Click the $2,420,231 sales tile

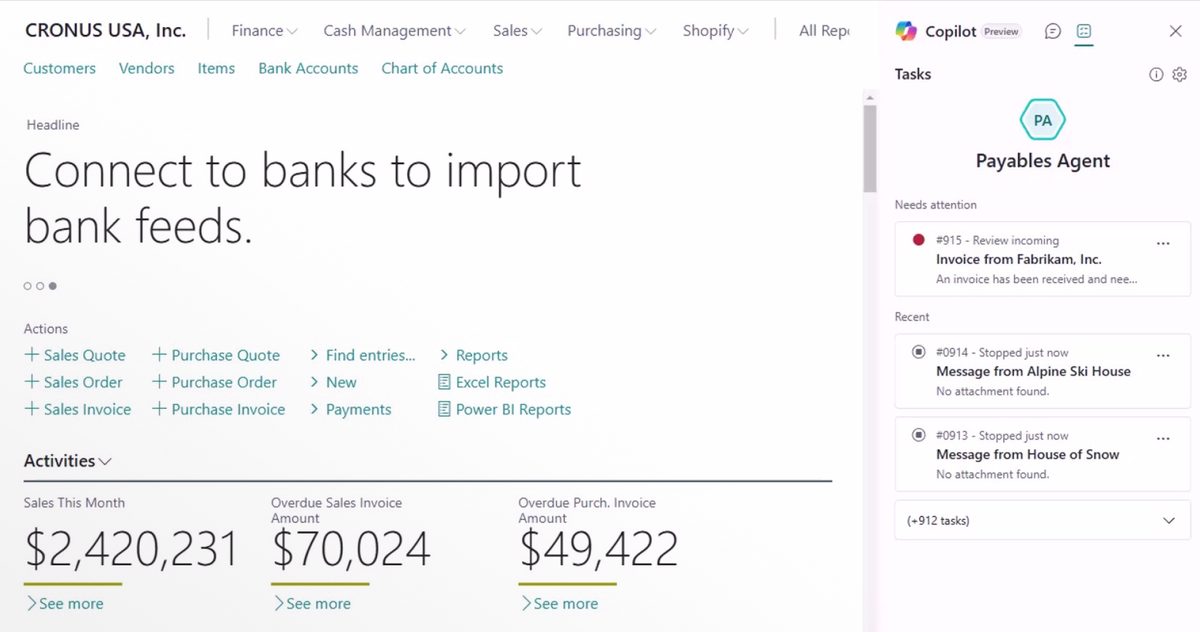(131, 549)
